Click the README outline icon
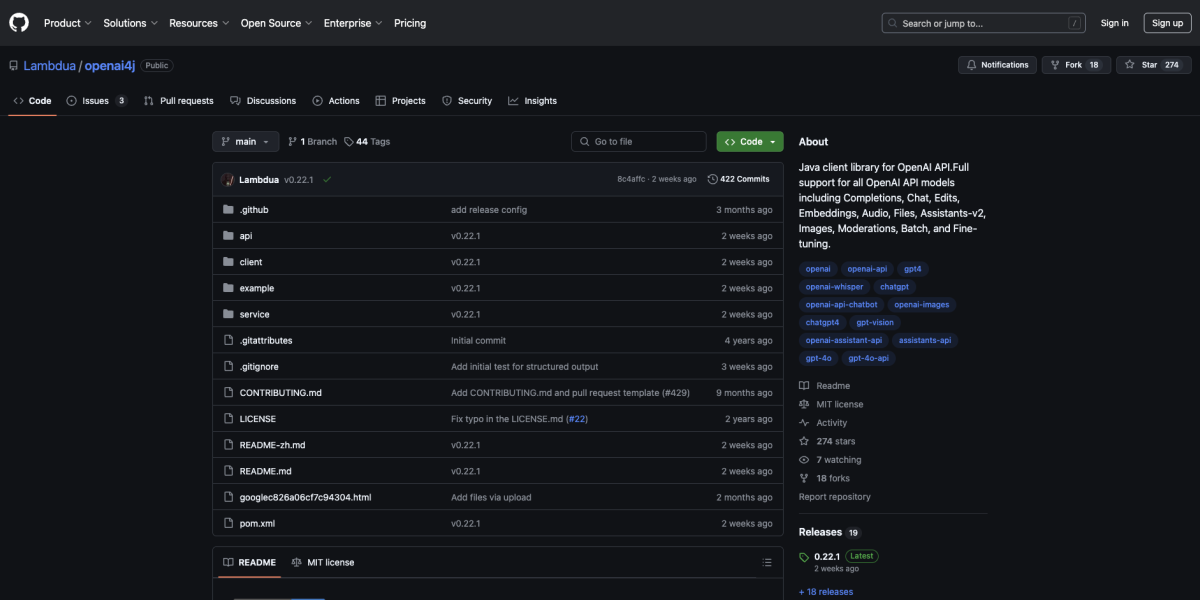The width and height of the screenshot is (1200, 600). click(766, 562)
